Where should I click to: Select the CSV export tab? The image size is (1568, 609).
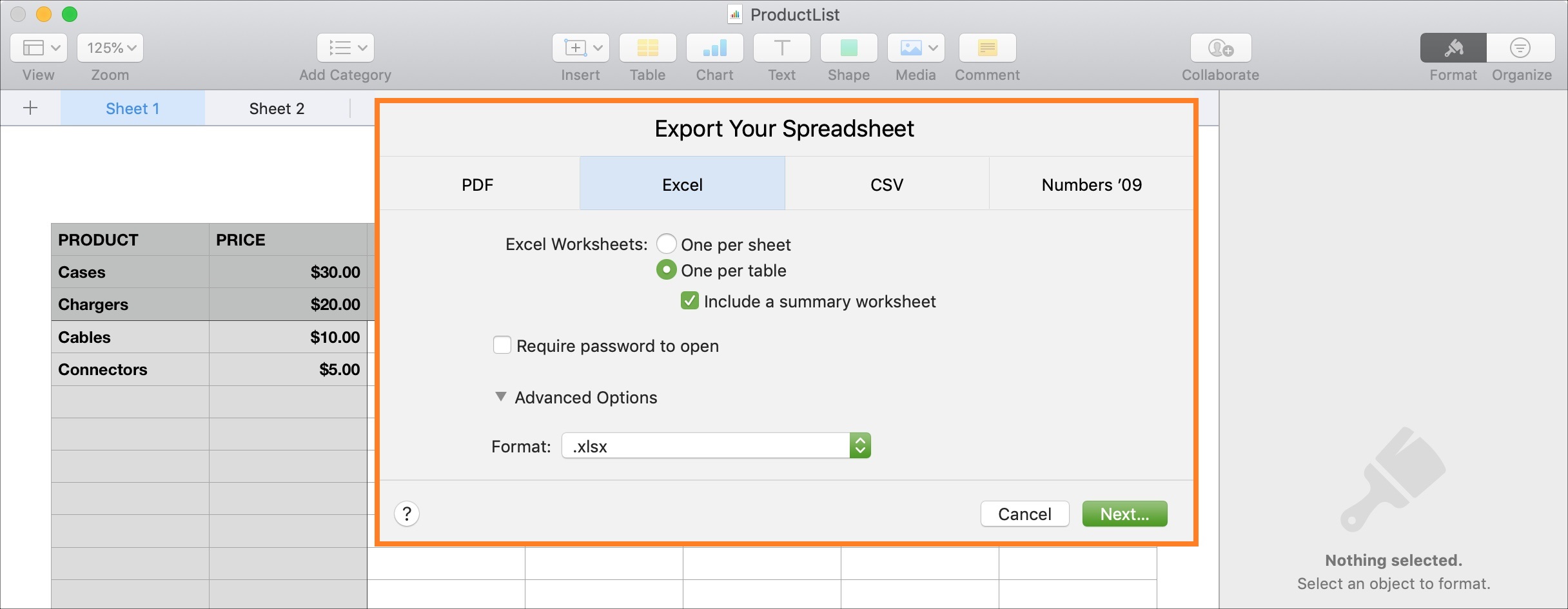887,184
